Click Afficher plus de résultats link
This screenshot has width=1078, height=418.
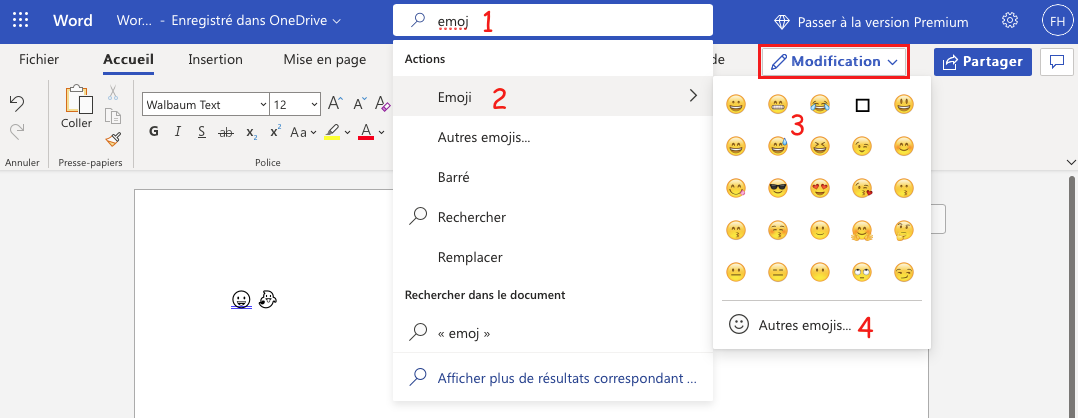point(553,377)
